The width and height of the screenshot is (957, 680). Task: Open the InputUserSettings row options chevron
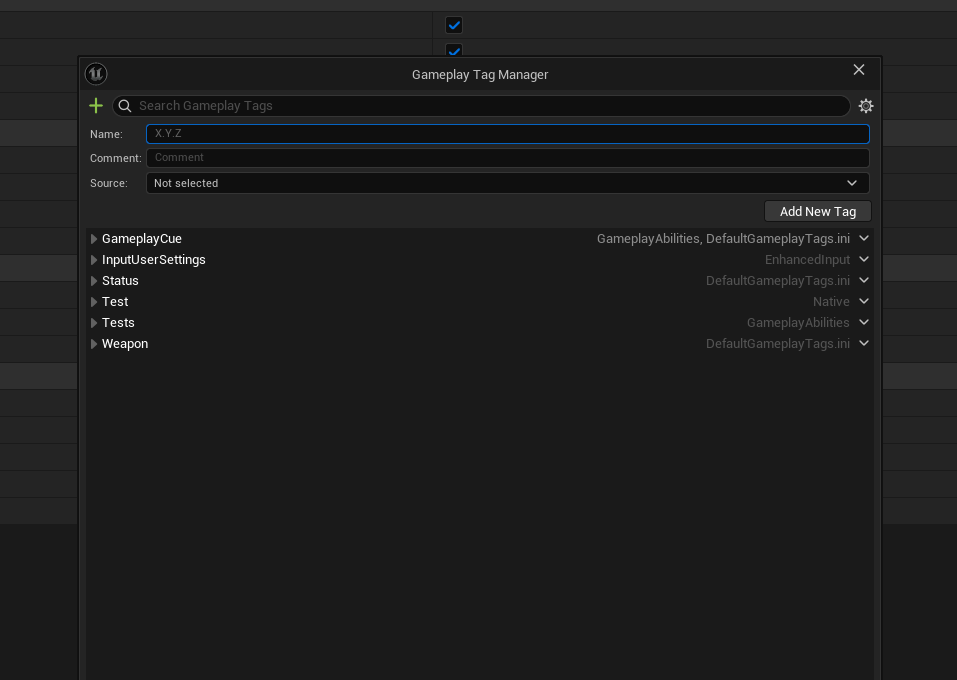click(864, 259)
